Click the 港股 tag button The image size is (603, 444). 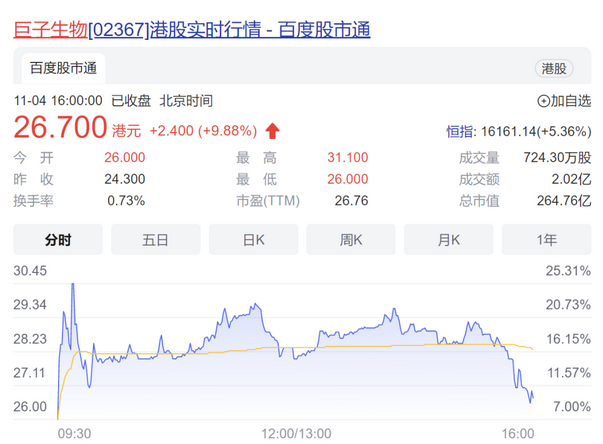(554, 69)
